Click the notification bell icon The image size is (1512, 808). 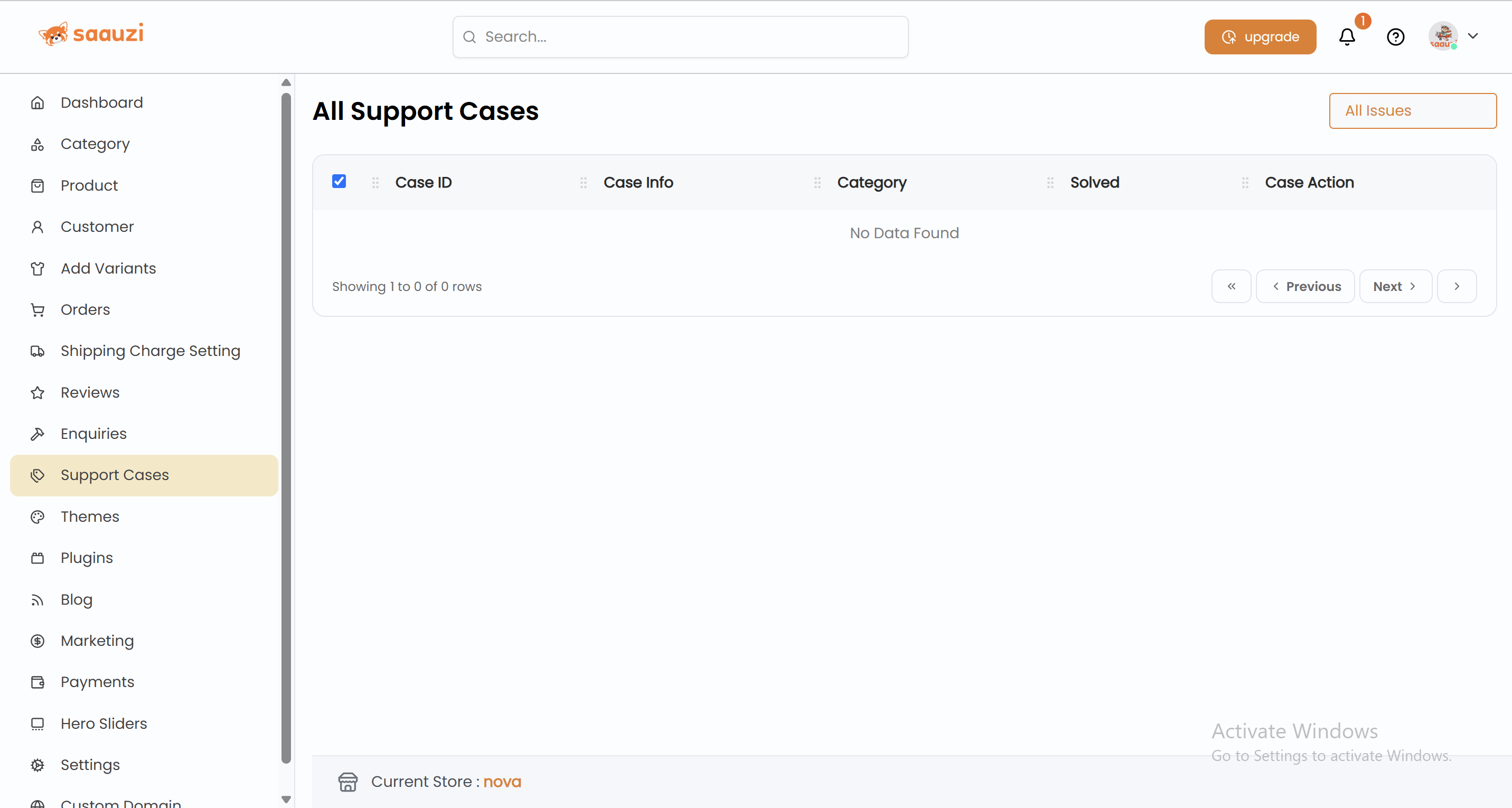tap(1347, 37)
